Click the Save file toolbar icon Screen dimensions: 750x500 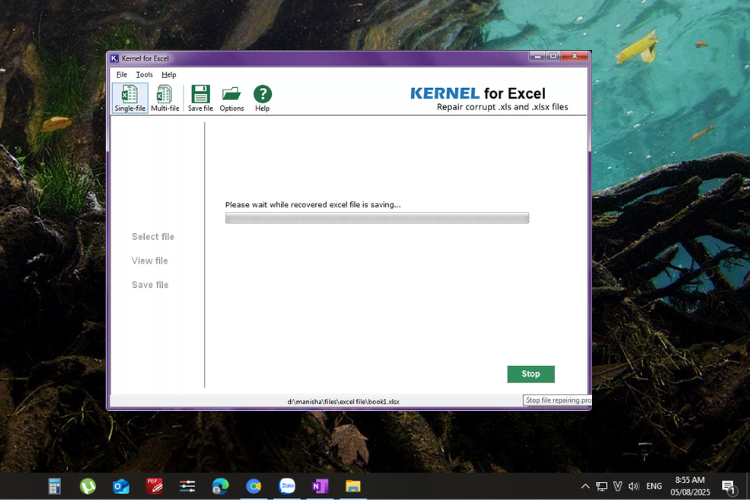click(200, 98)
